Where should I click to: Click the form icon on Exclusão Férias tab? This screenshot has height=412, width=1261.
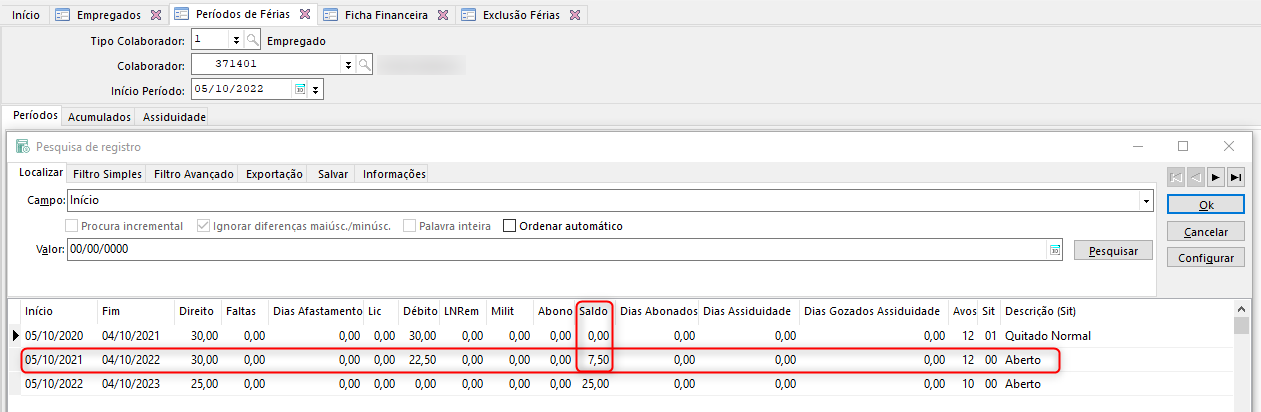(x=468, y=16)
